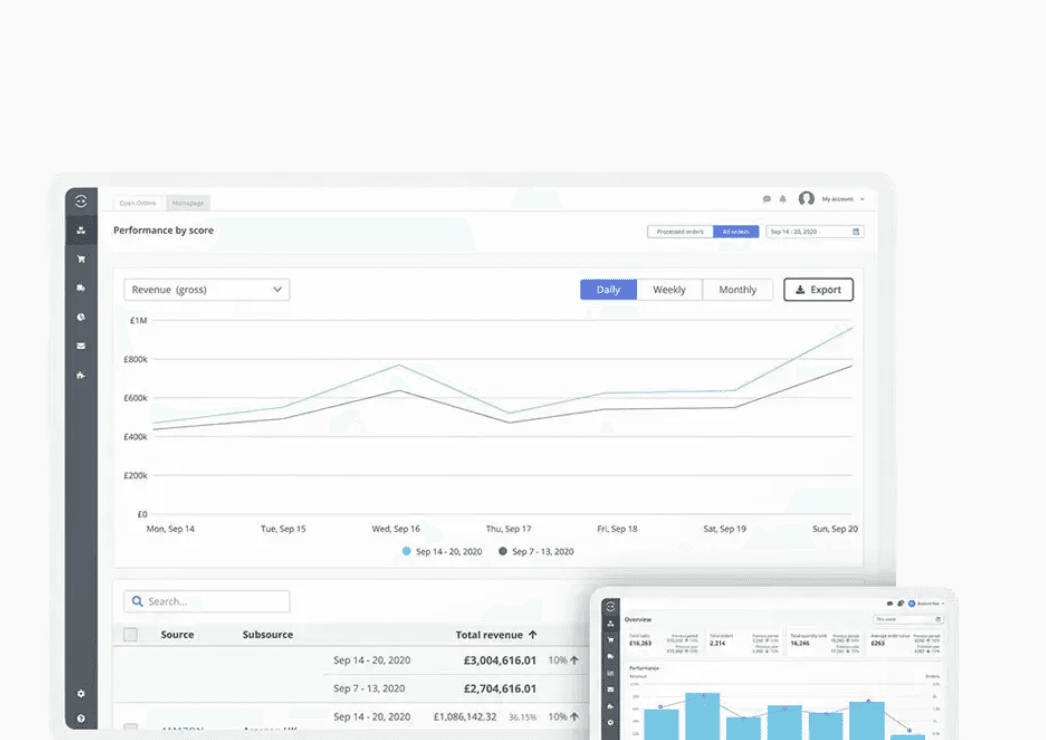Click the dashboard icon in the small Overview window sidebar
Viewport: 1046px width, 740px height.
pyautogui.click(x=610, y=624)
